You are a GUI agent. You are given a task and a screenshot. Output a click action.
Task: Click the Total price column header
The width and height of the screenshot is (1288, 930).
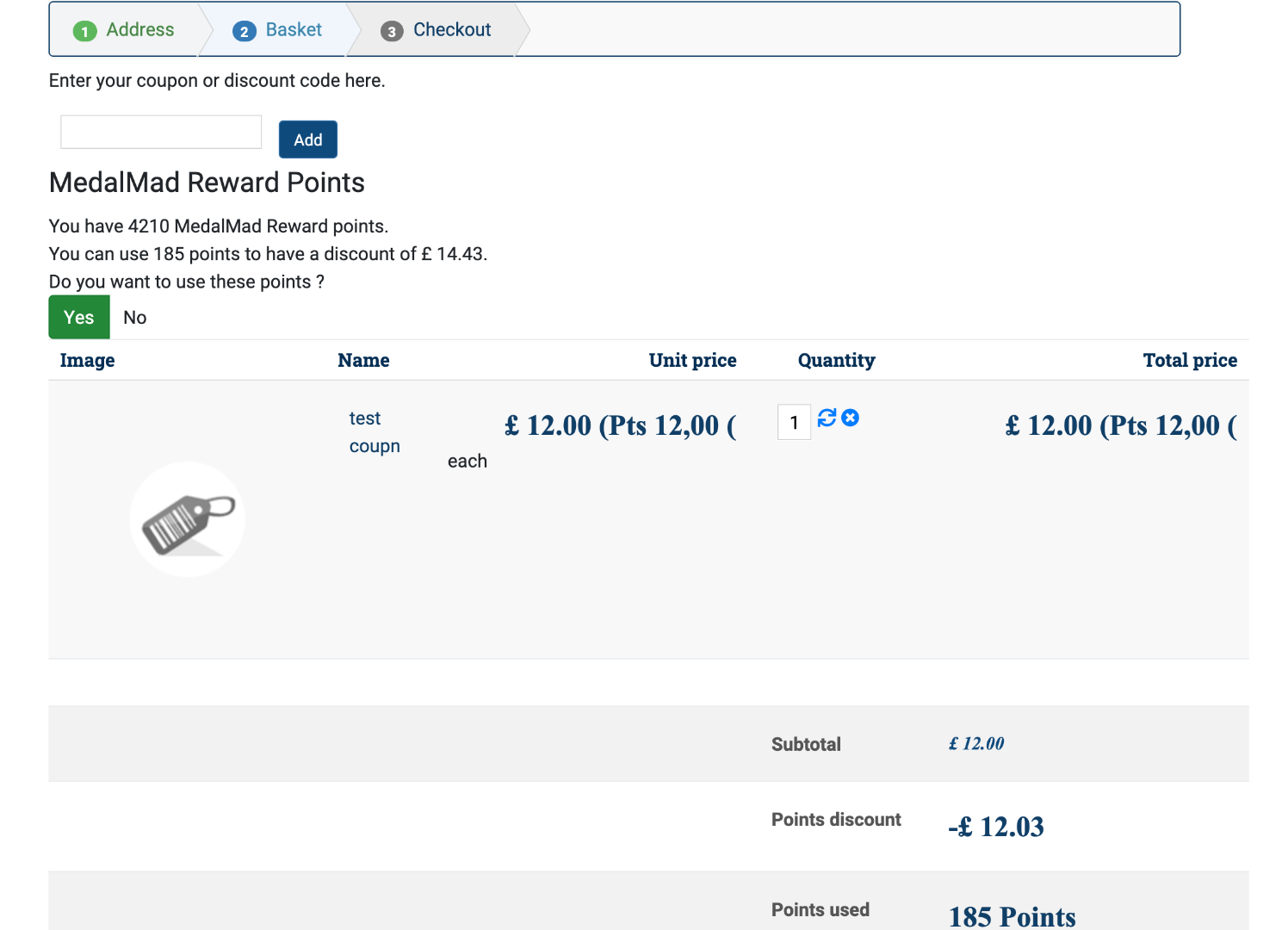1189,361
